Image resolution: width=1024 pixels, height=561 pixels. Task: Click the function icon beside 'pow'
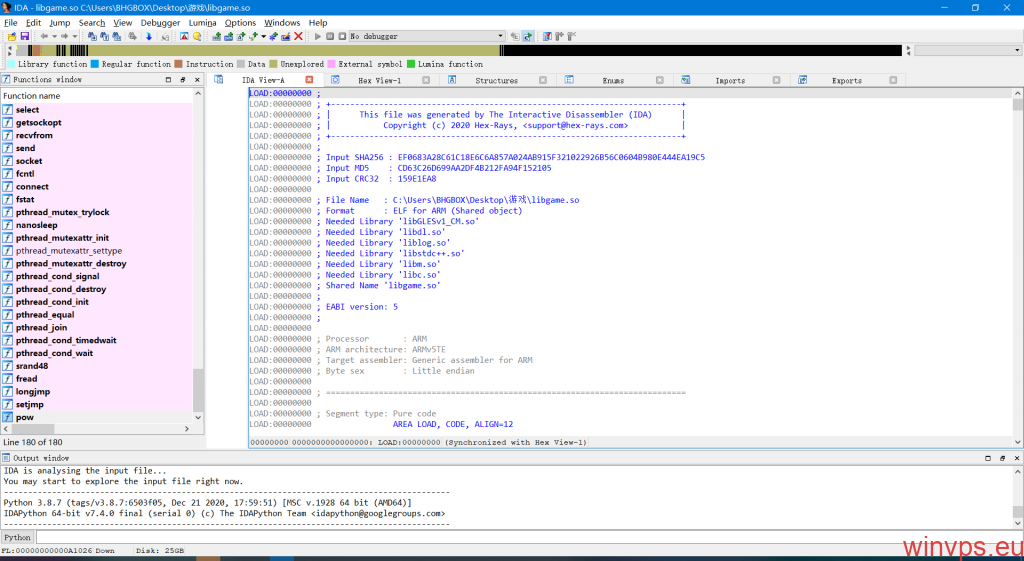[8, 417]
